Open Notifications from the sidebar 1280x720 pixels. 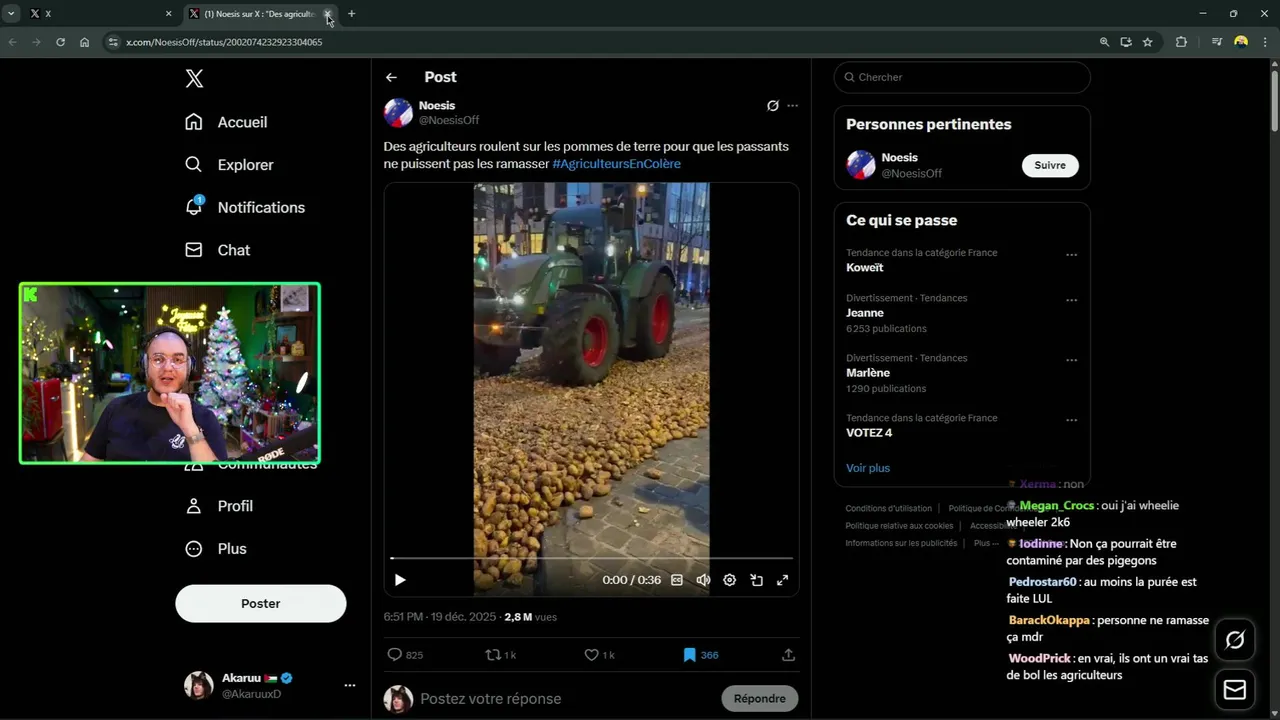[x=245, y=207]
